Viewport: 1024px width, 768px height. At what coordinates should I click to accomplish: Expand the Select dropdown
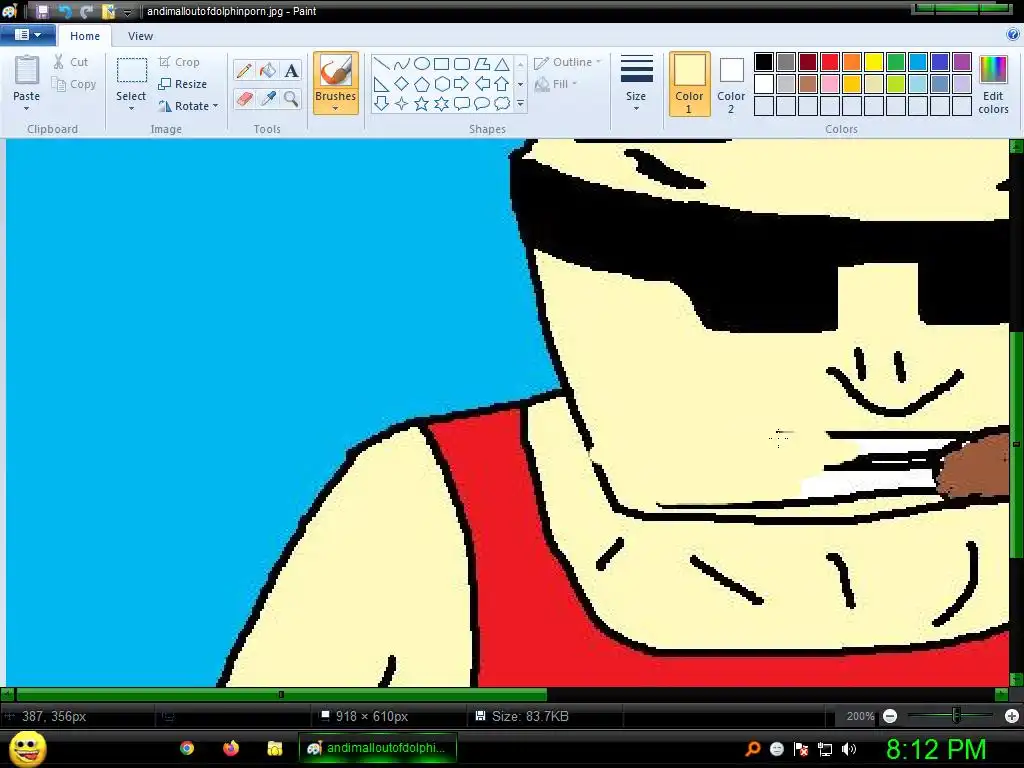click(131, 108)
